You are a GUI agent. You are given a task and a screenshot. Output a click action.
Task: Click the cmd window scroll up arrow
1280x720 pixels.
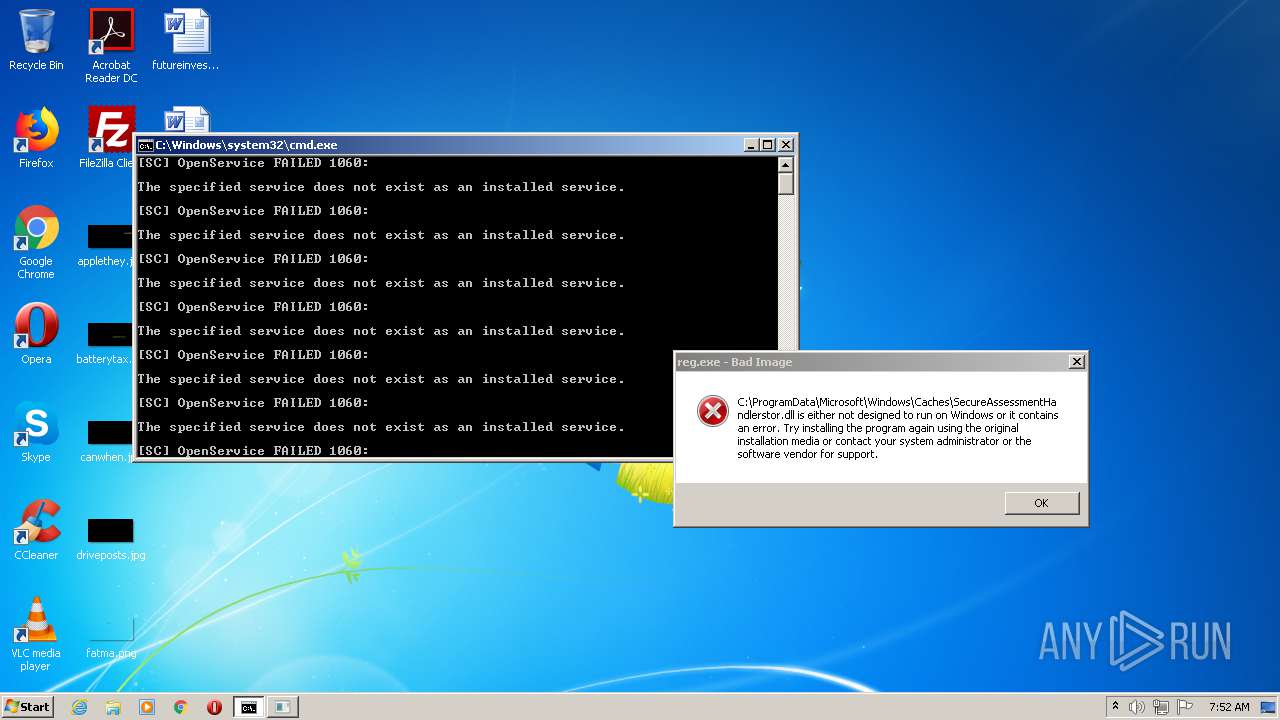click(x=786, y=165)
